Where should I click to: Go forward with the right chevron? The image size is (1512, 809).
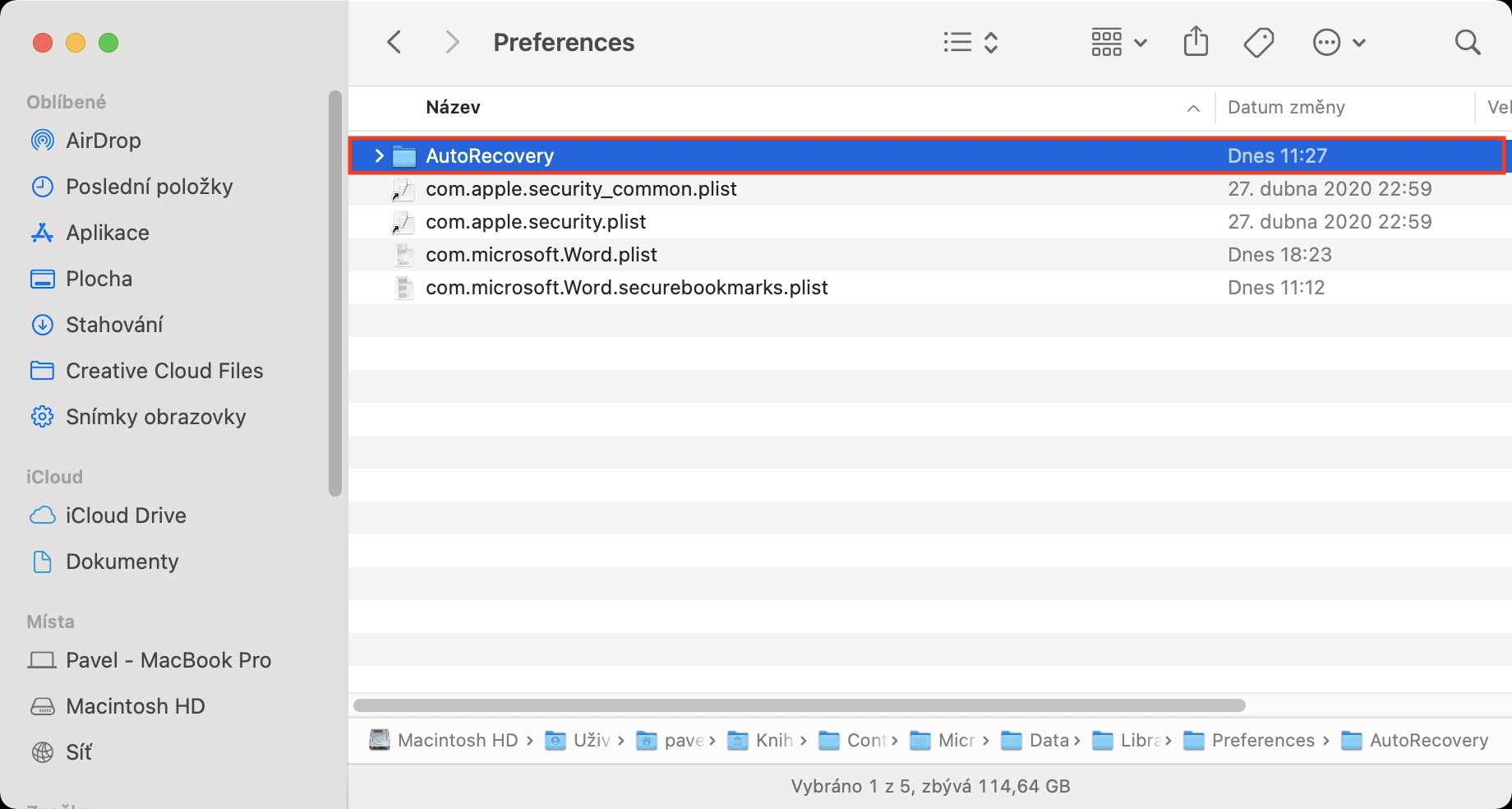tap(451, 42)
